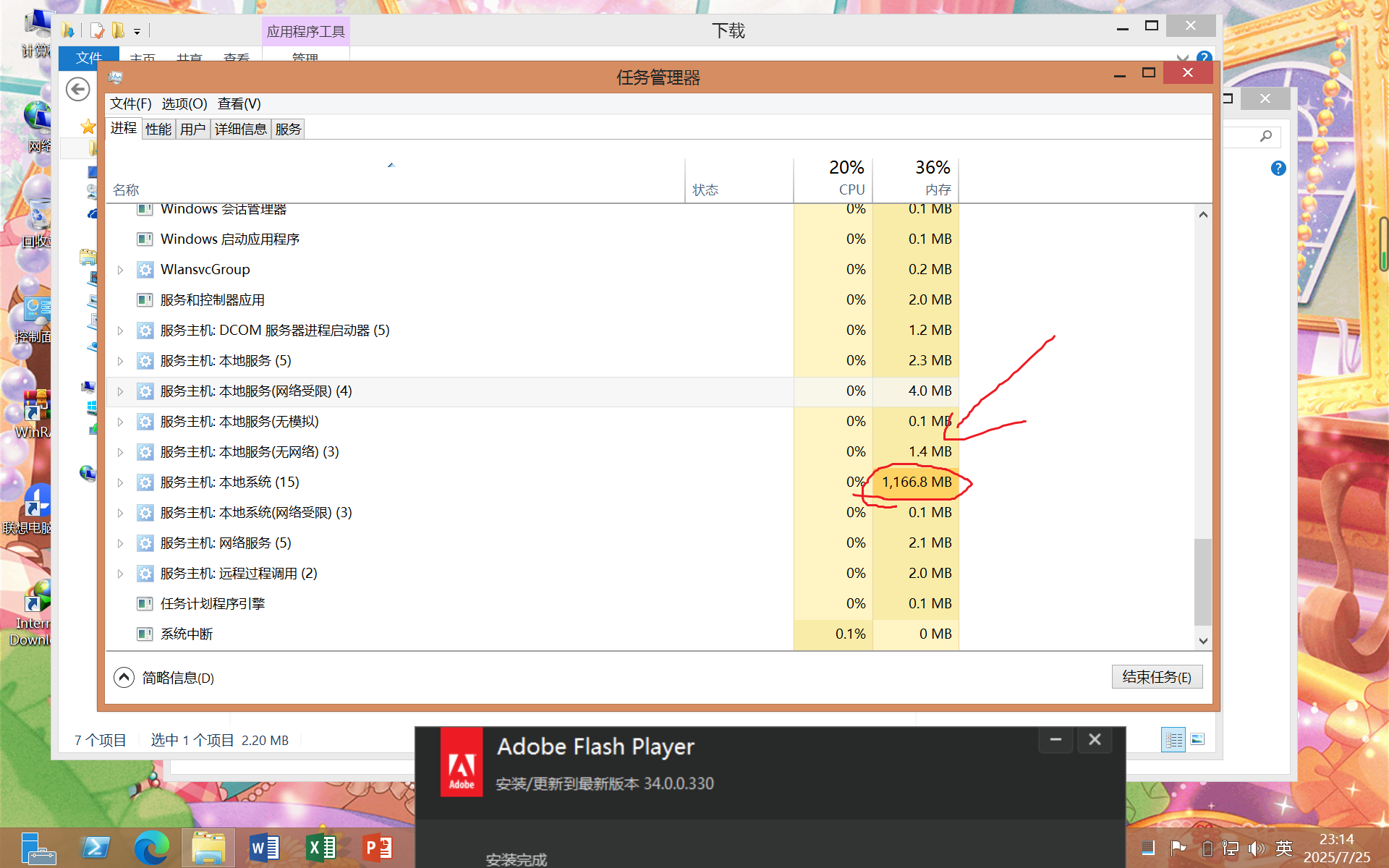Open the 查看(V) menu in Task Manager
This screenshot has width=1389, height=868.
pos(239,103)
